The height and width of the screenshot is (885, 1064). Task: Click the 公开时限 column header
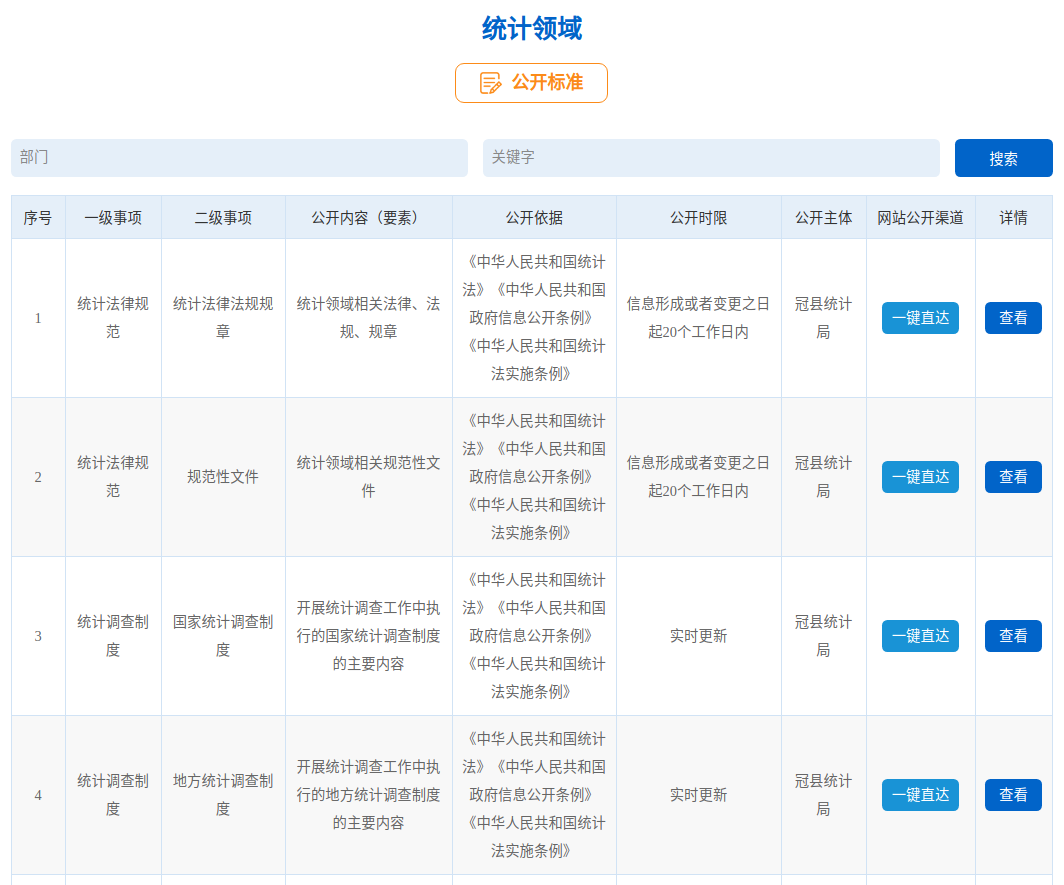(x=699, y=218)
